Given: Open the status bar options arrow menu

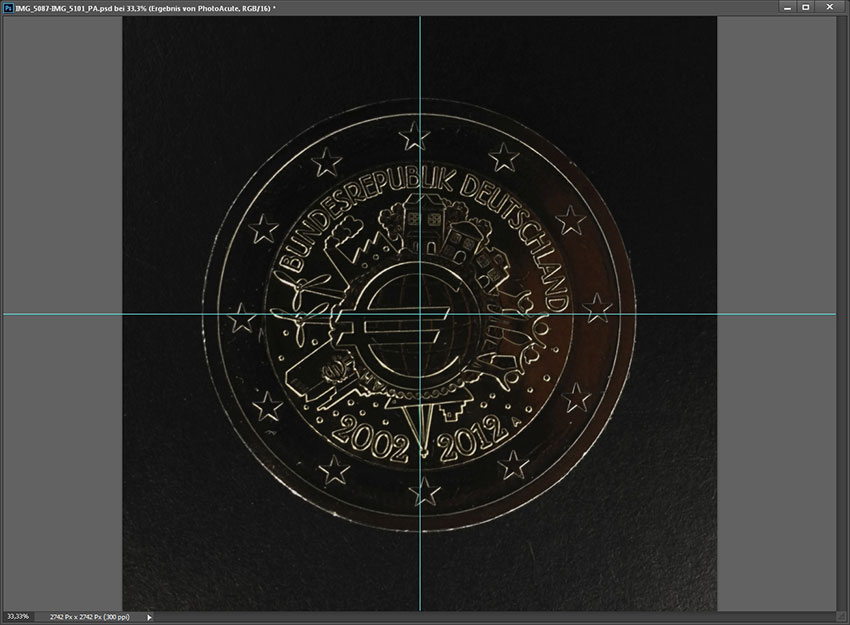Looking at the screenshot, I should click(150, 617).
